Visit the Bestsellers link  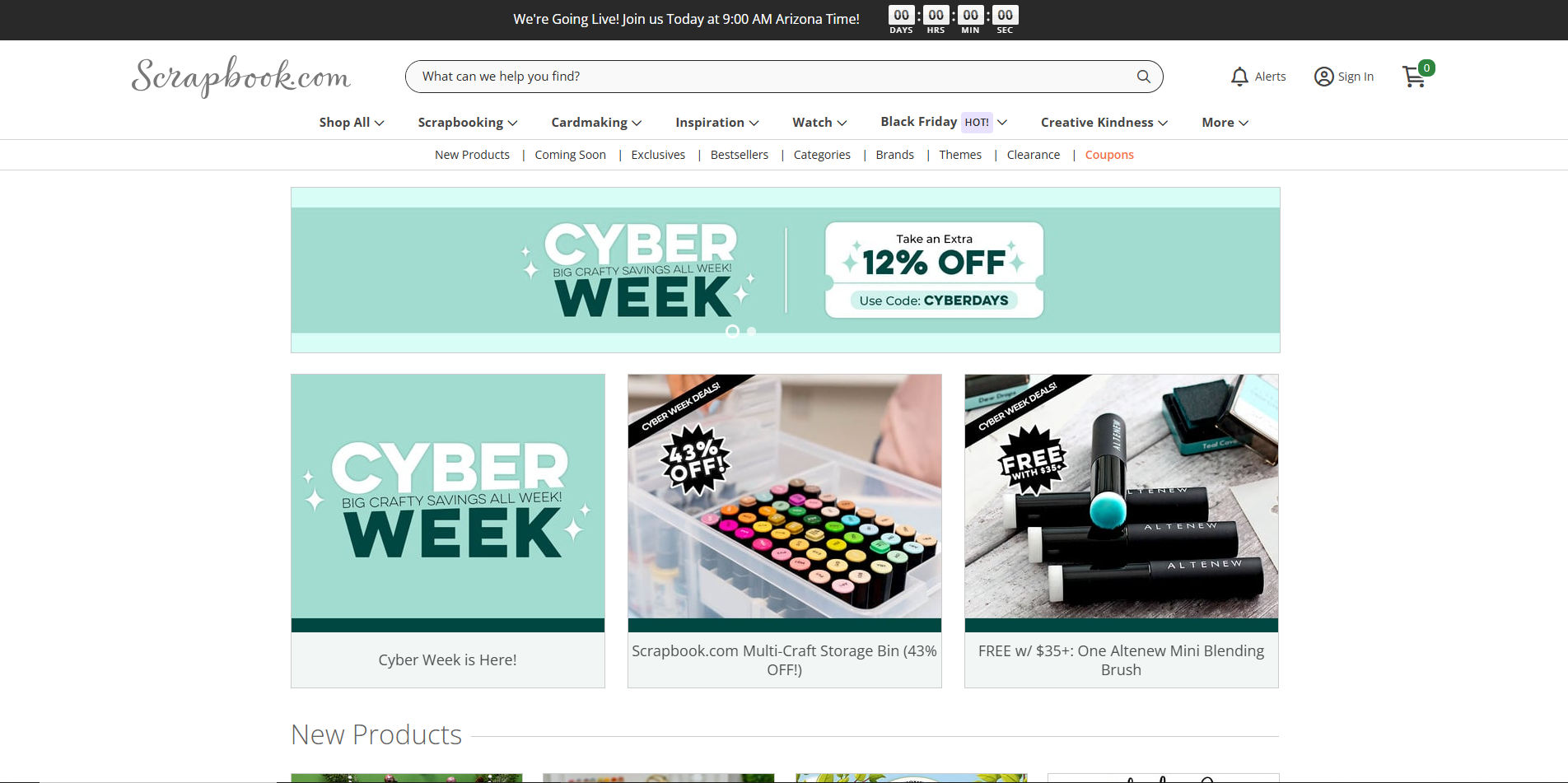(739, 155)
